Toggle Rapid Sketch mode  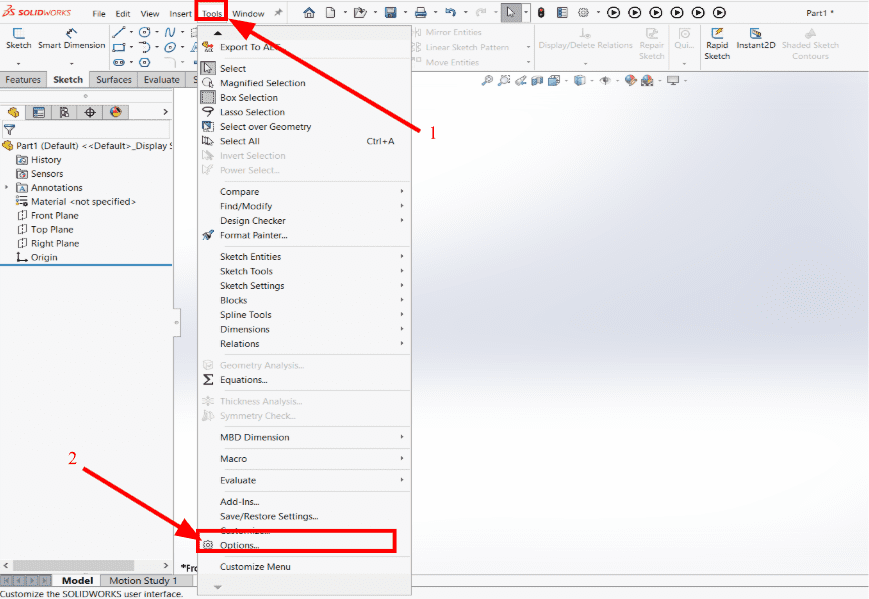[717, 44]
